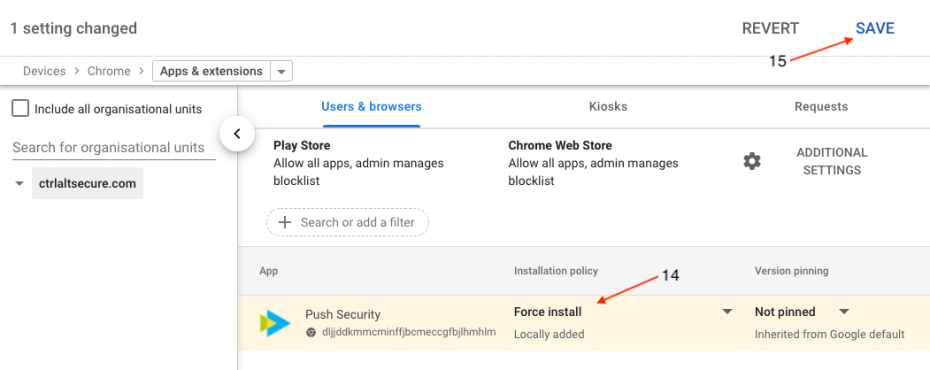Open the Chrome breadcrumb link
Screen dimensions: 930x370
(109, 71)
